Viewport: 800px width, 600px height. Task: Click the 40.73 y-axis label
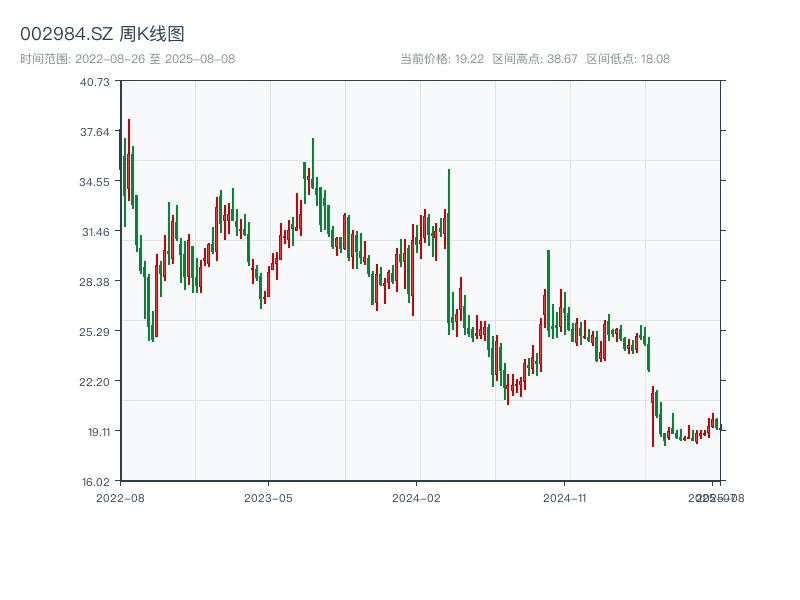[95, 82]
